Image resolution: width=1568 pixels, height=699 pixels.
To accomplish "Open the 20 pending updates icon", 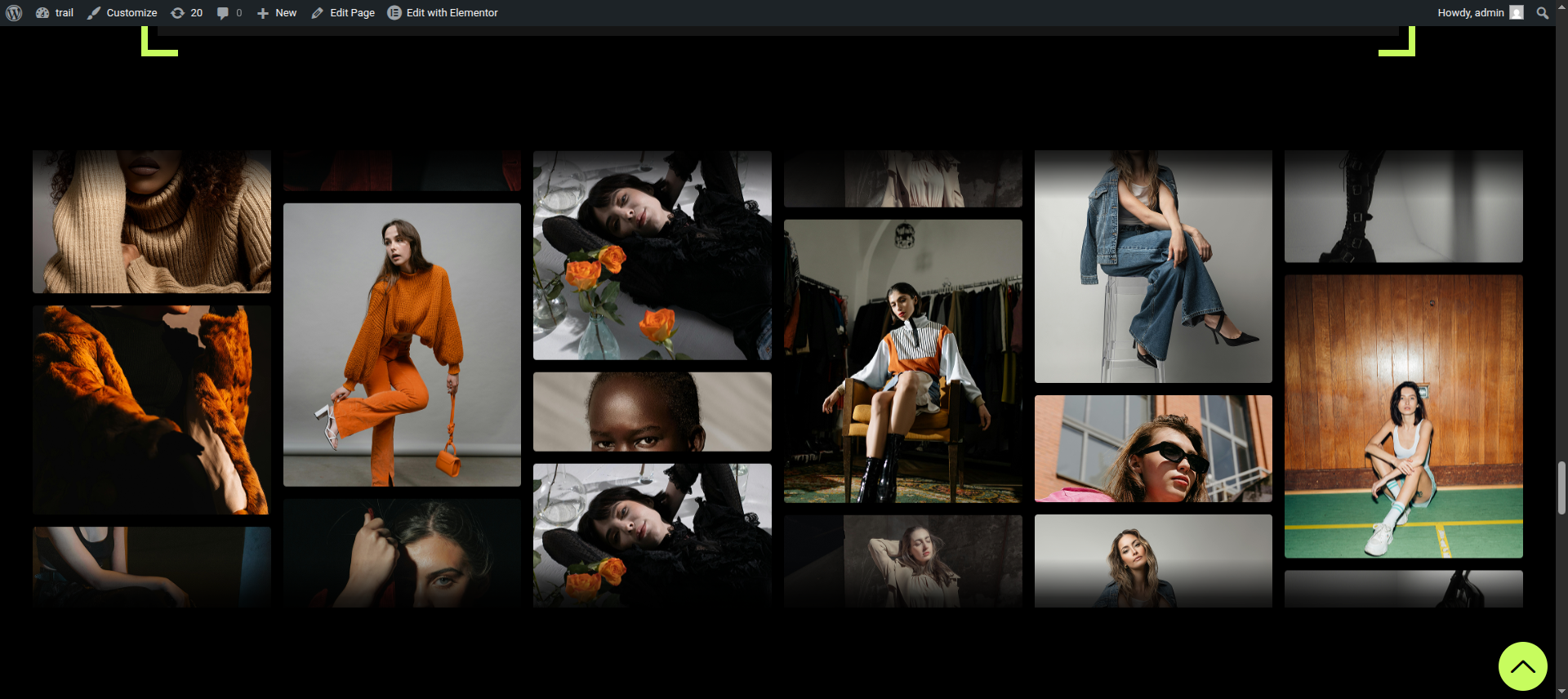I will point(177,13).
